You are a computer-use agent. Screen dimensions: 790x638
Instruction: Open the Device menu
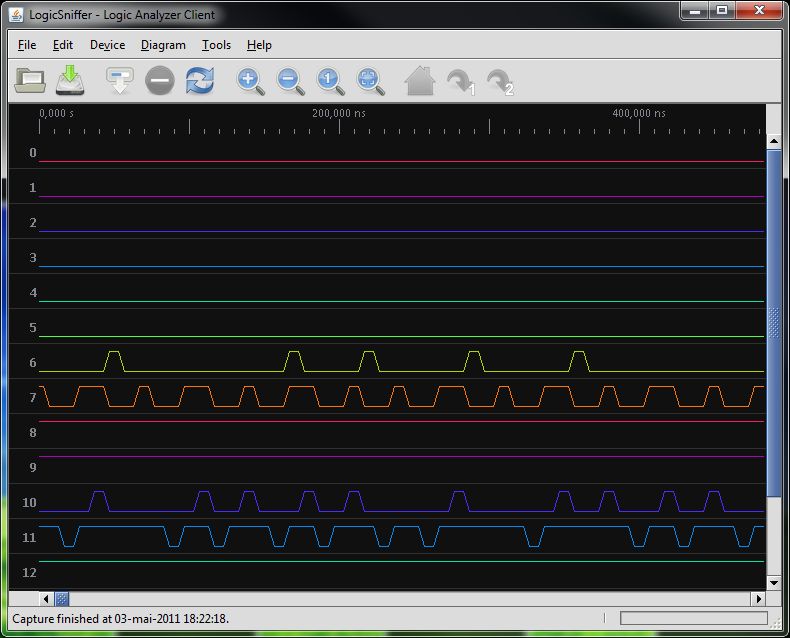pyautogui.click(x=107, y=45)
